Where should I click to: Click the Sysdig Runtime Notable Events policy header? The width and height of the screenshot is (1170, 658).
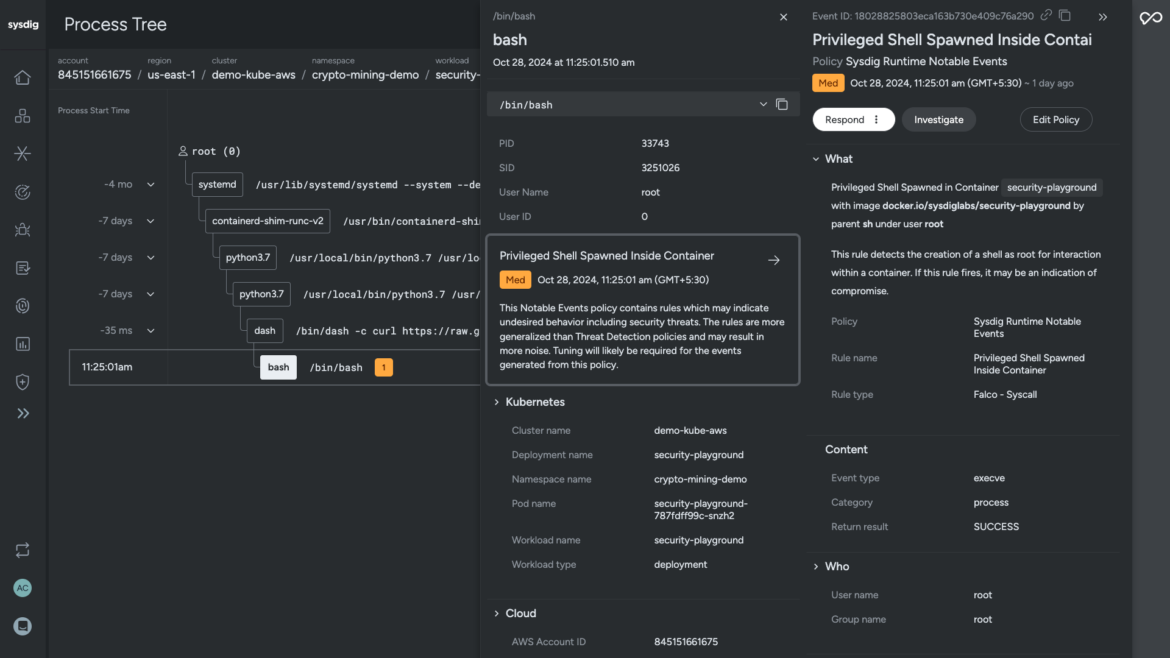[926, 61]
